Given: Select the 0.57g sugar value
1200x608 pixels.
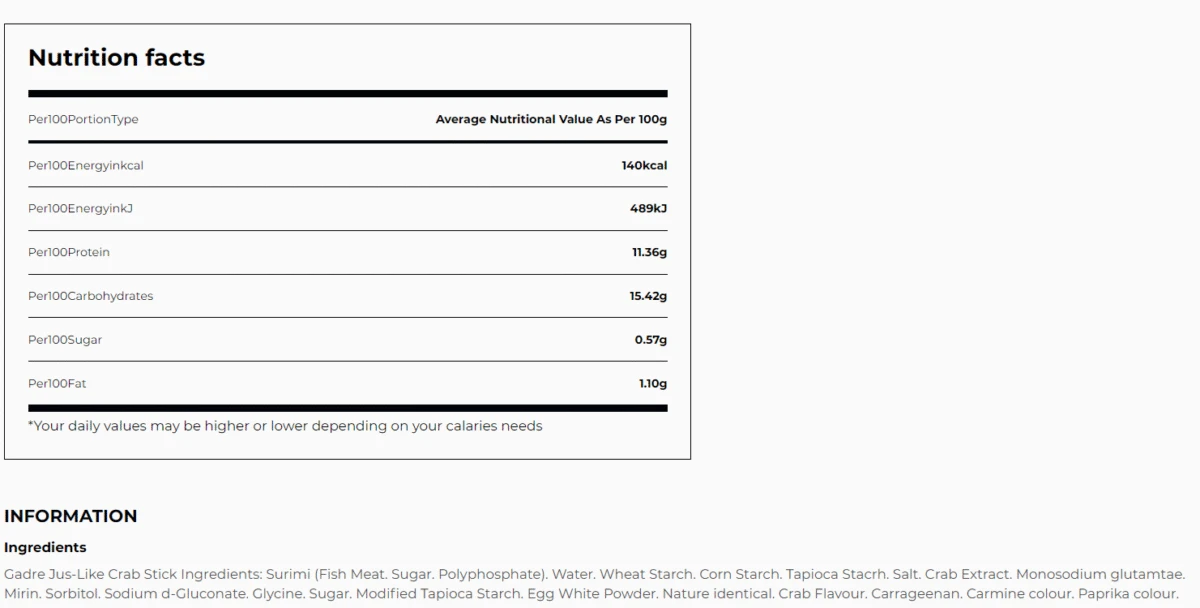Looking at the screenshot, I should point(650,340).
